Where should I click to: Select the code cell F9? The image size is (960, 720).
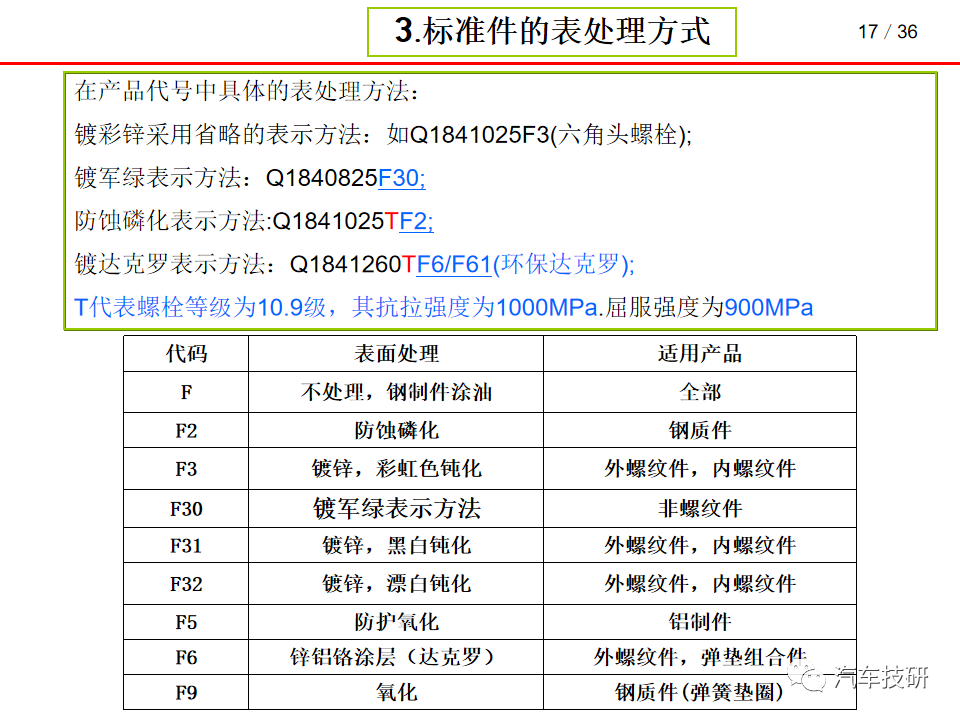pyautogui.click(x=186, y=692)
